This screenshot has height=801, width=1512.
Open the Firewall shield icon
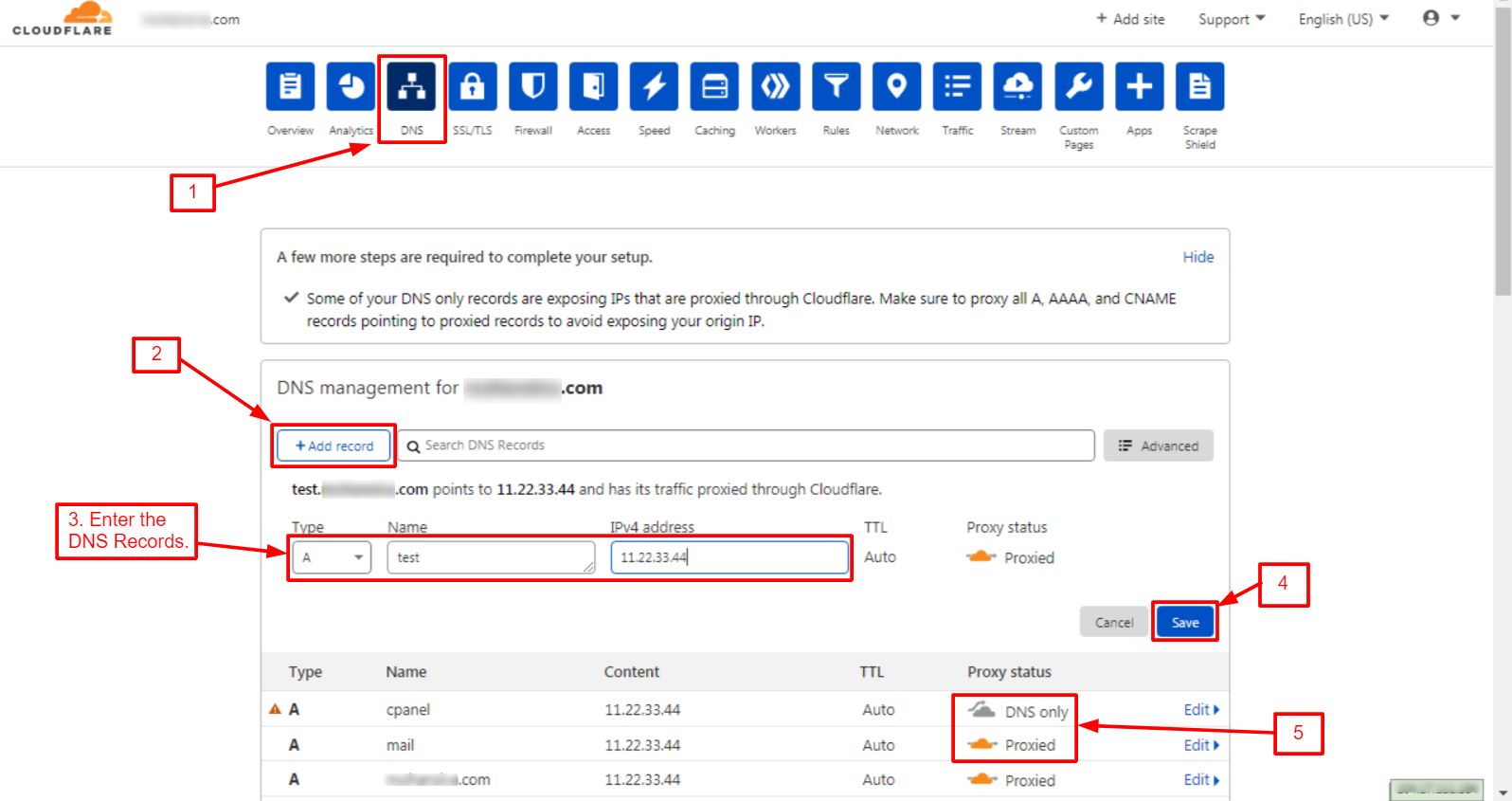click(532, 87)
